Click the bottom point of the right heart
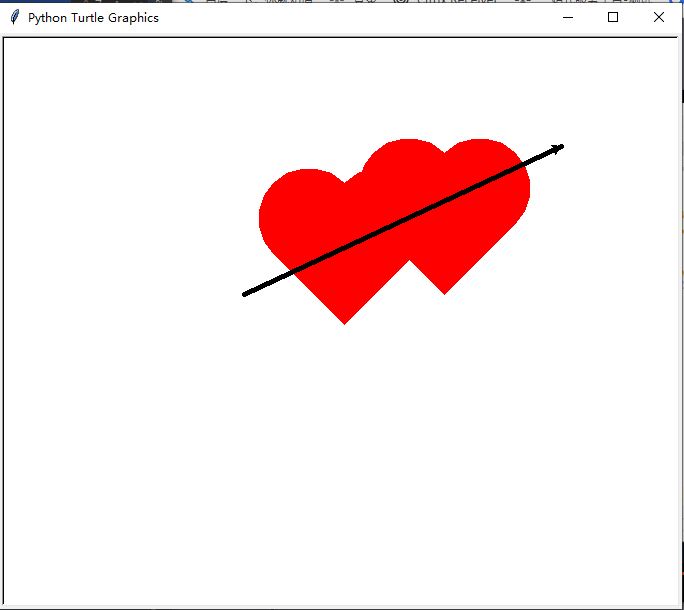 [x=445, y=293]
